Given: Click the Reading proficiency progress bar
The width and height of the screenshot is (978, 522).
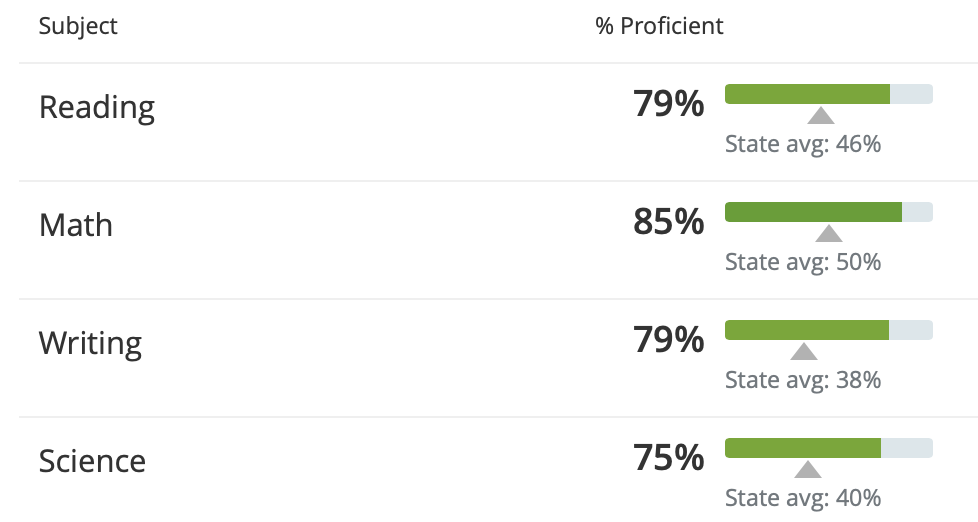Looking at the screenshot, I should (x=828, y=94).
